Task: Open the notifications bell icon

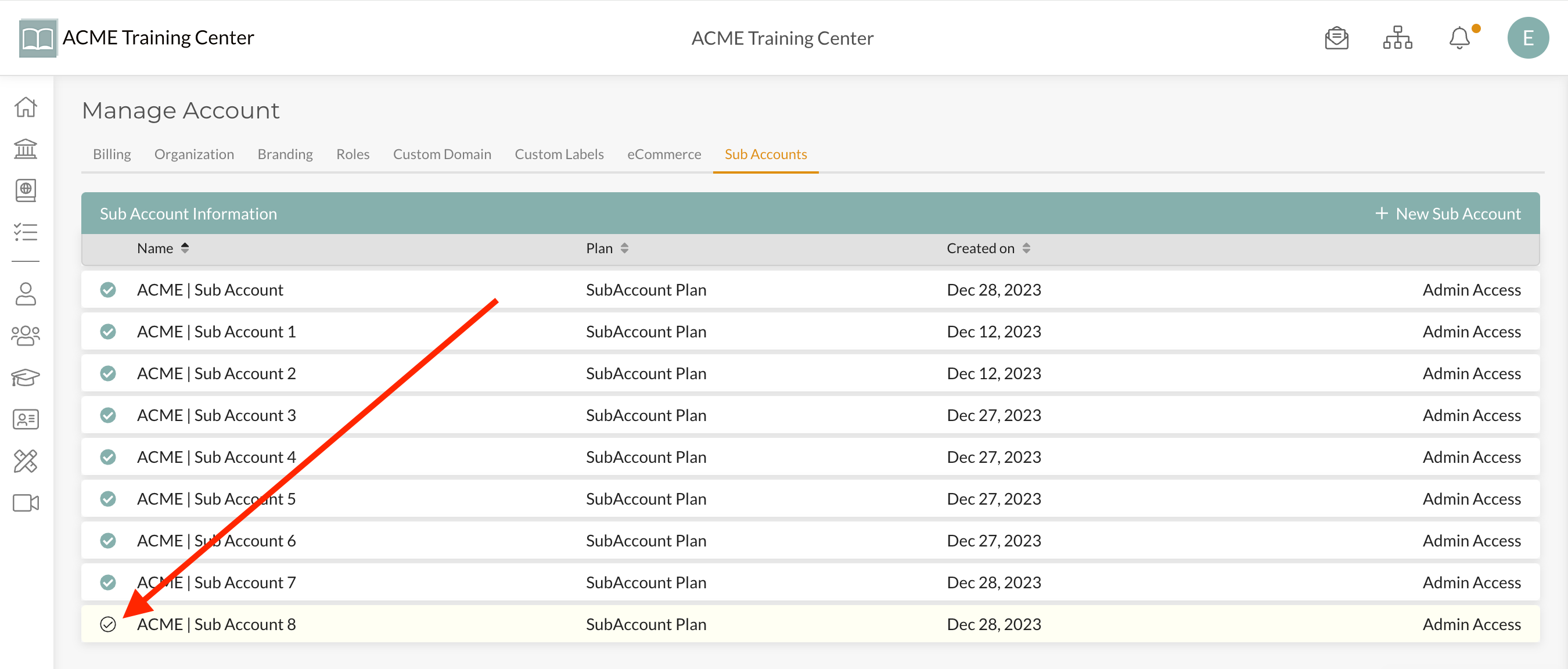Action: [1459, 38]
